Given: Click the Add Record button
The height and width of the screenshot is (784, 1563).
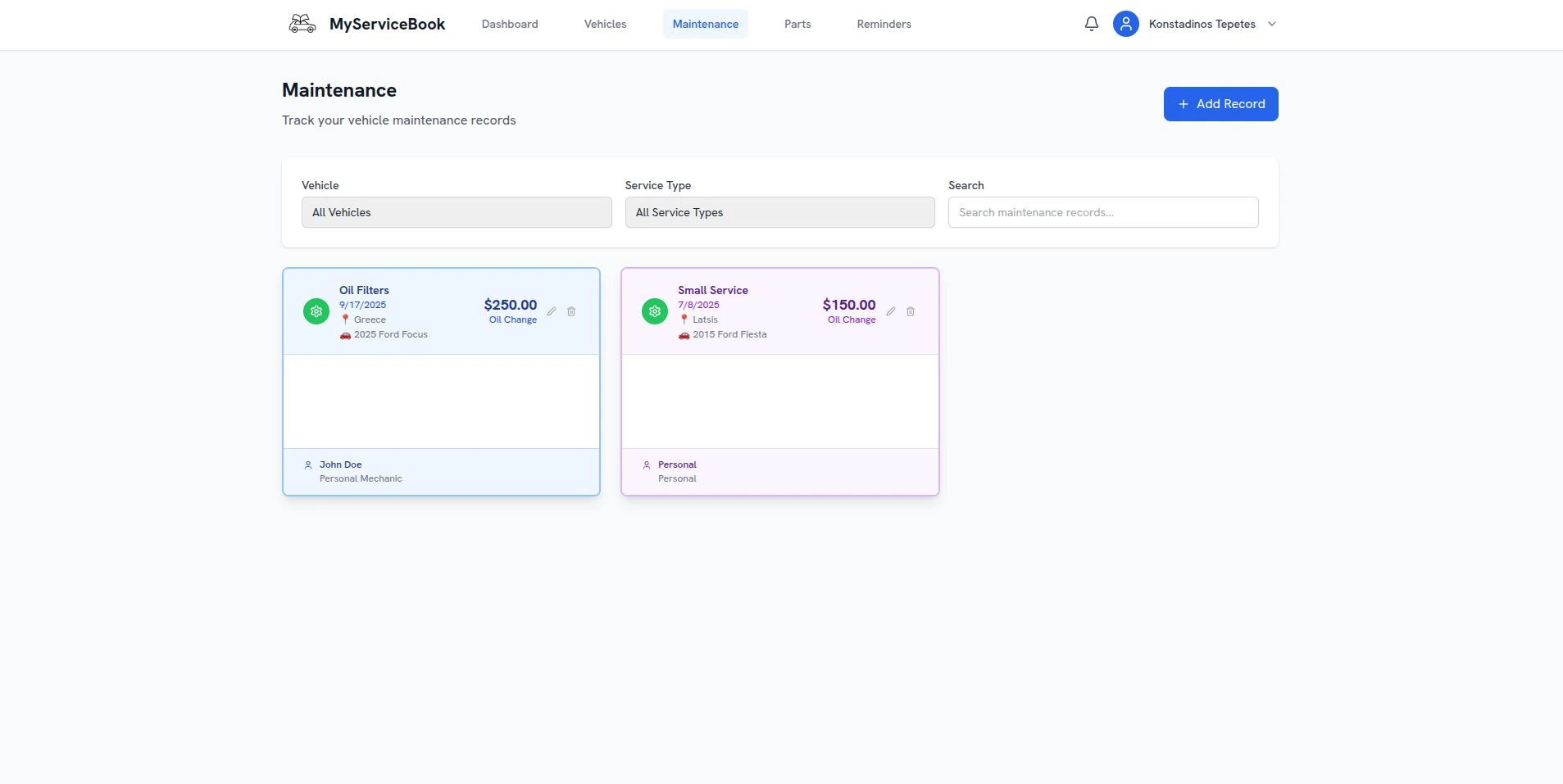Looking at the screenshot, I should point(1220,104).
